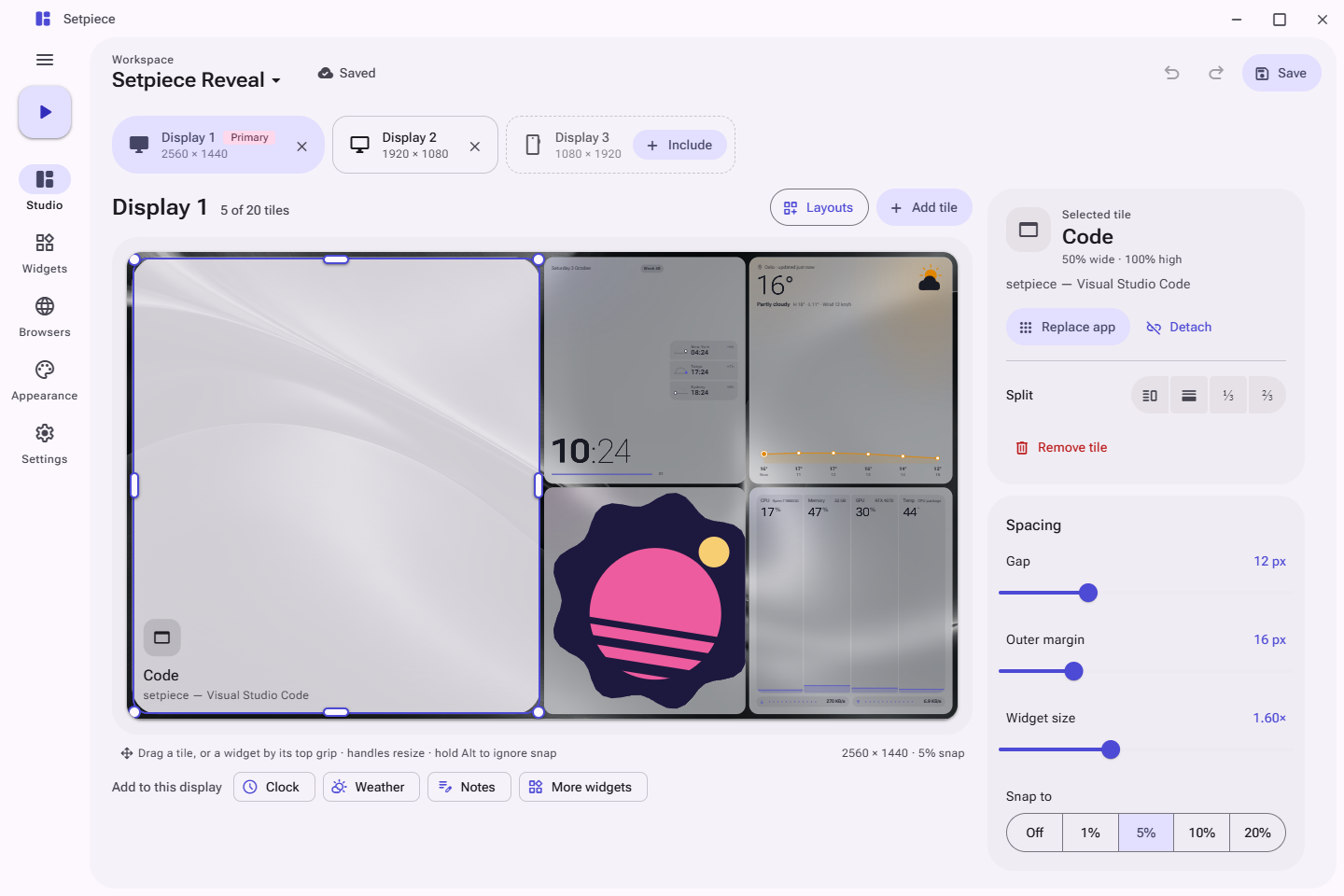Remove Display 2 with its X icon

tap(475, 147)
